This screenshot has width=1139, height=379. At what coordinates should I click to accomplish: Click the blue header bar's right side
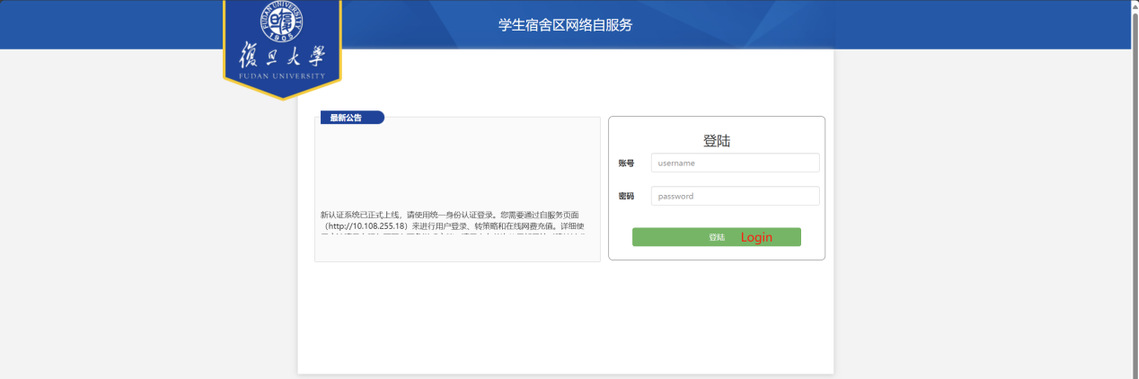(981, 25)
